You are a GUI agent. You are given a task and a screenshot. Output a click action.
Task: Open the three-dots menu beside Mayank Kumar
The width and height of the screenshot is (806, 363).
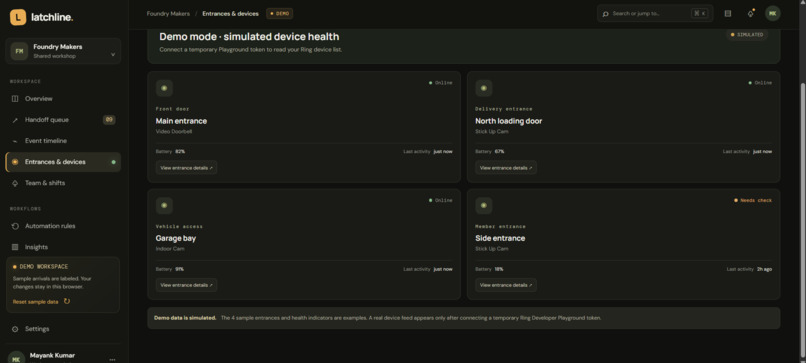(112, 359)
